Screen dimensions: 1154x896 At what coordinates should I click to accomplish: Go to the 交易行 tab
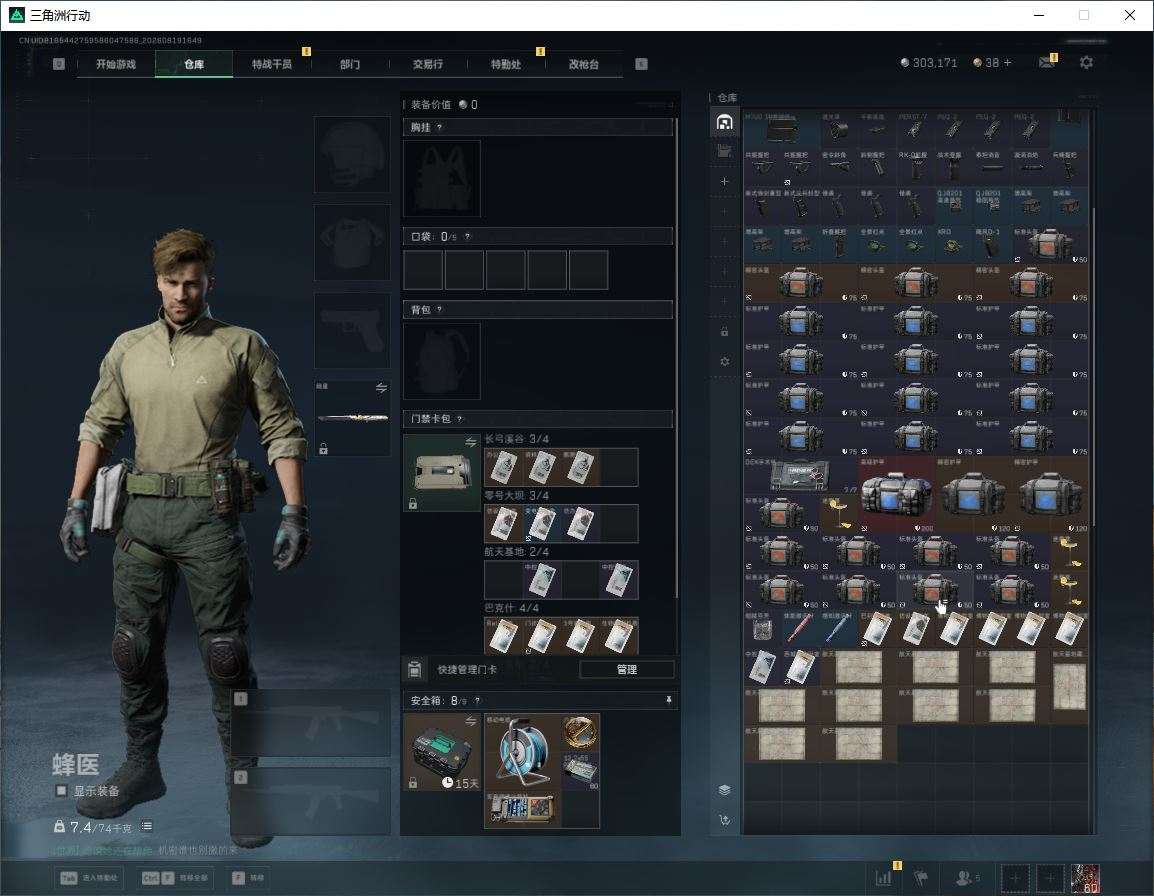pyautogui.click(x=428, y=64)
